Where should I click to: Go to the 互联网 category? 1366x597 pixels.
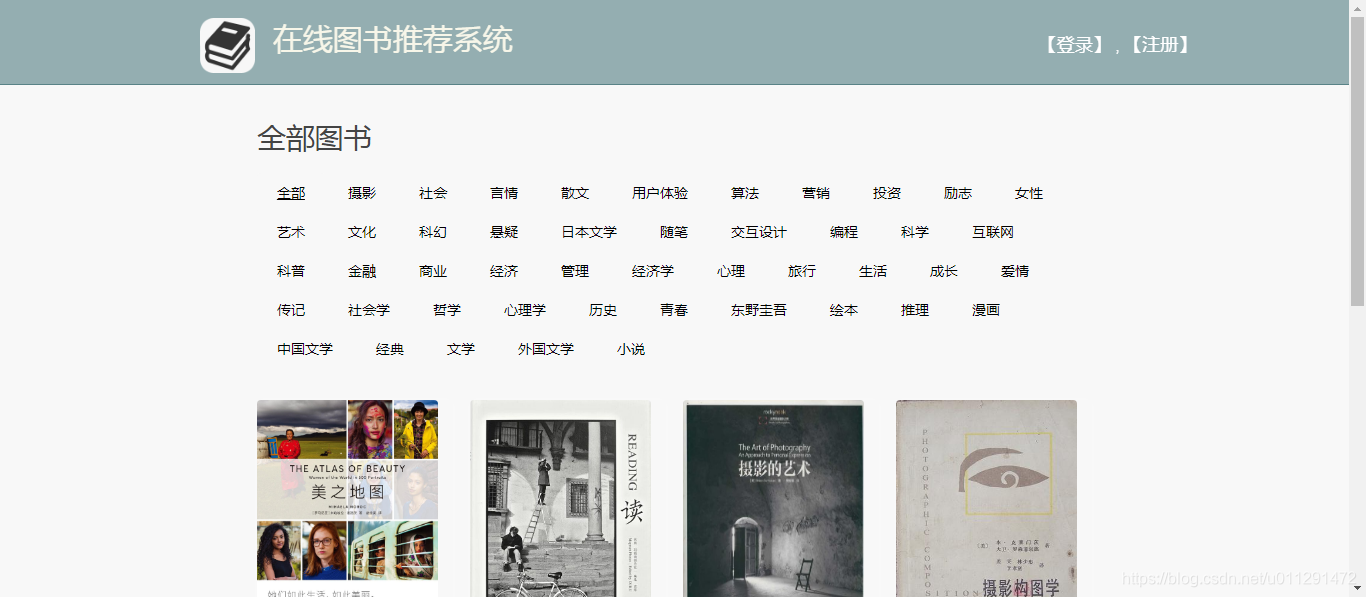(993, 232)
